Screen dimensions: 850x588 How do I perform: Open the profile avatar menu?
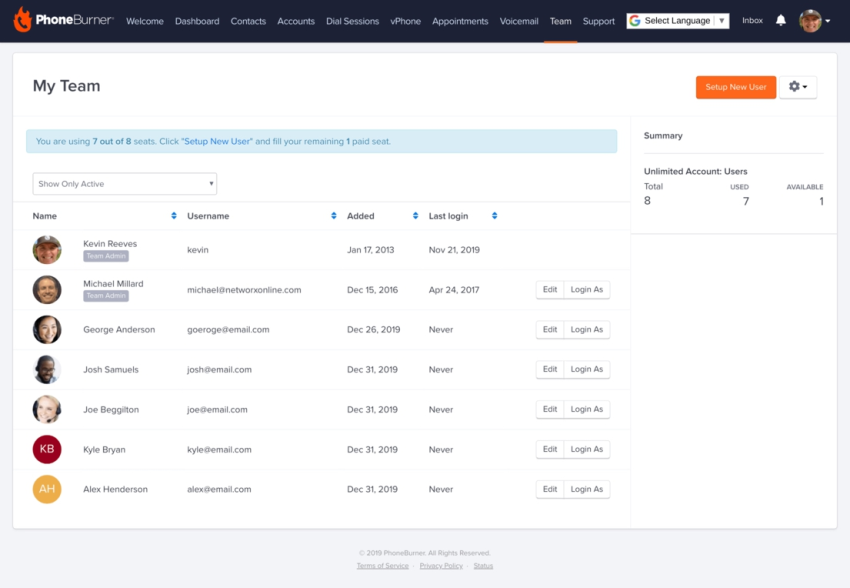coord(812,20)
